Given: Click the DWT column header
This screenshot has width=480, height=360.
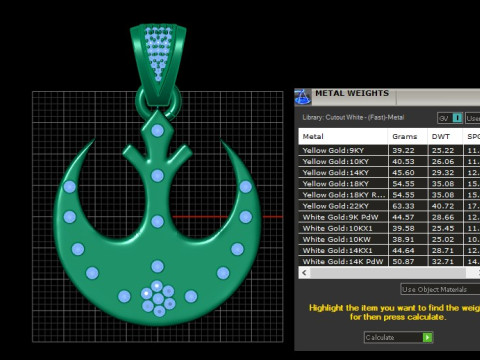Looking at the screenshot, I should pos(445,136).
